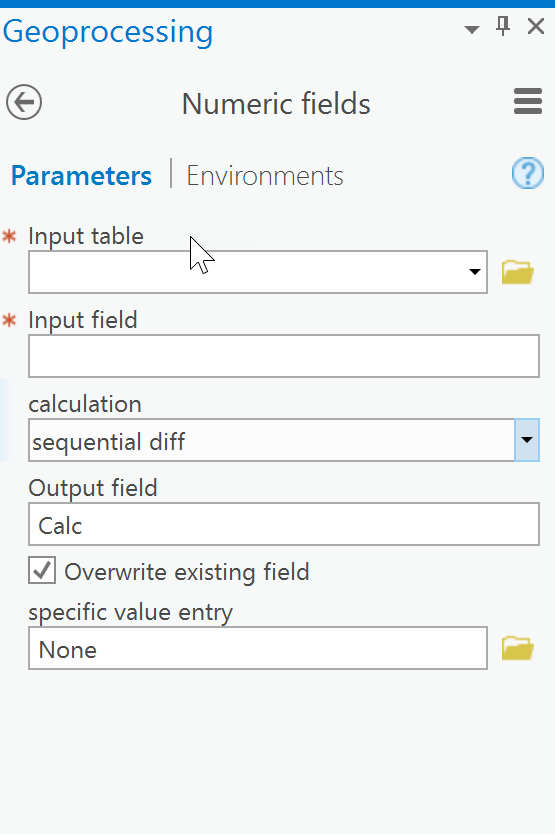Uncheck the Overwrite existing field checkbox

tap(42, 571)
